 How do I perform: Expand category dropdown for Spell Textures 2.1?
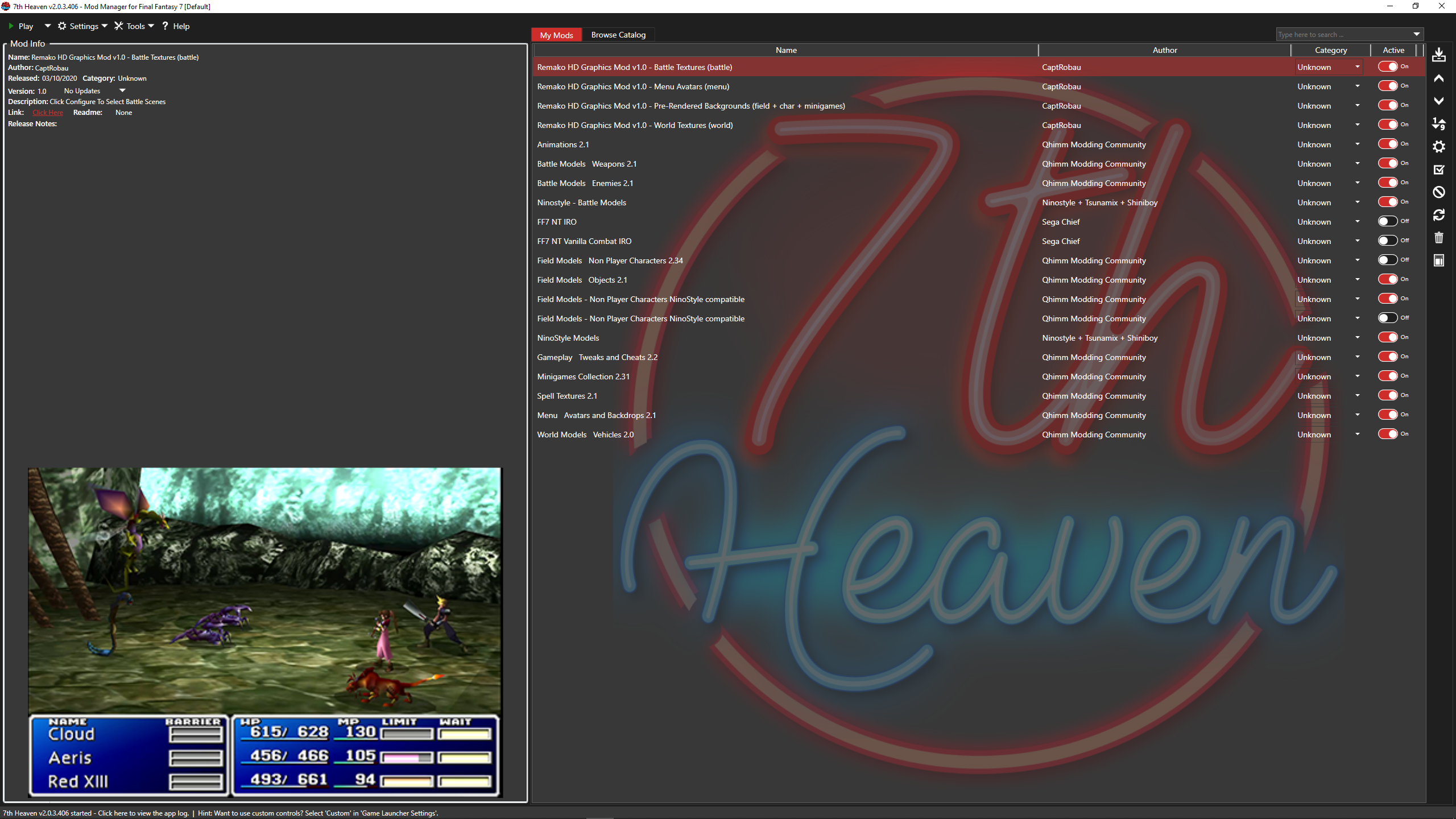pos(1357,396)
